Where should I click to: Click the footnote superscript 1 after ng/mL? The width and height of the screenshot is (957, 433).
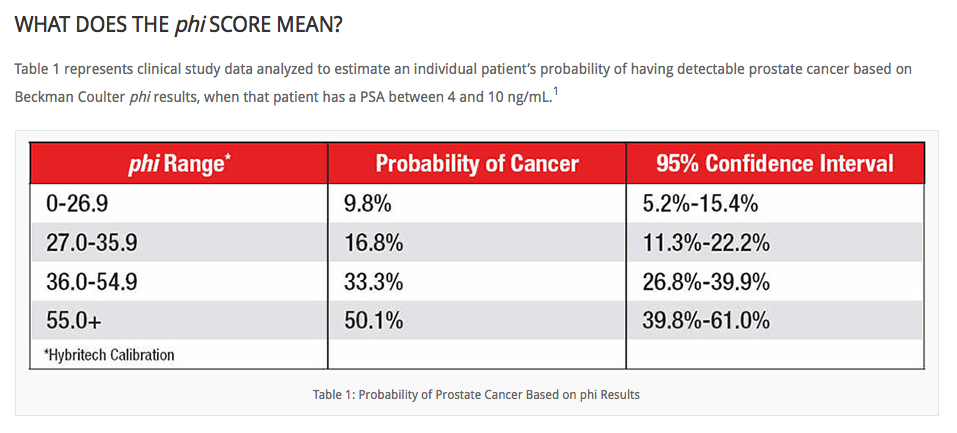[x=554, y=94]
